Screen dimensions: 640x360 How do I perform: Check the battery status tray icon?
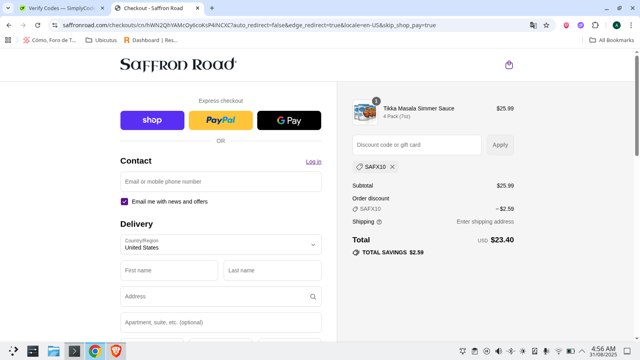[x=571, y=351]
